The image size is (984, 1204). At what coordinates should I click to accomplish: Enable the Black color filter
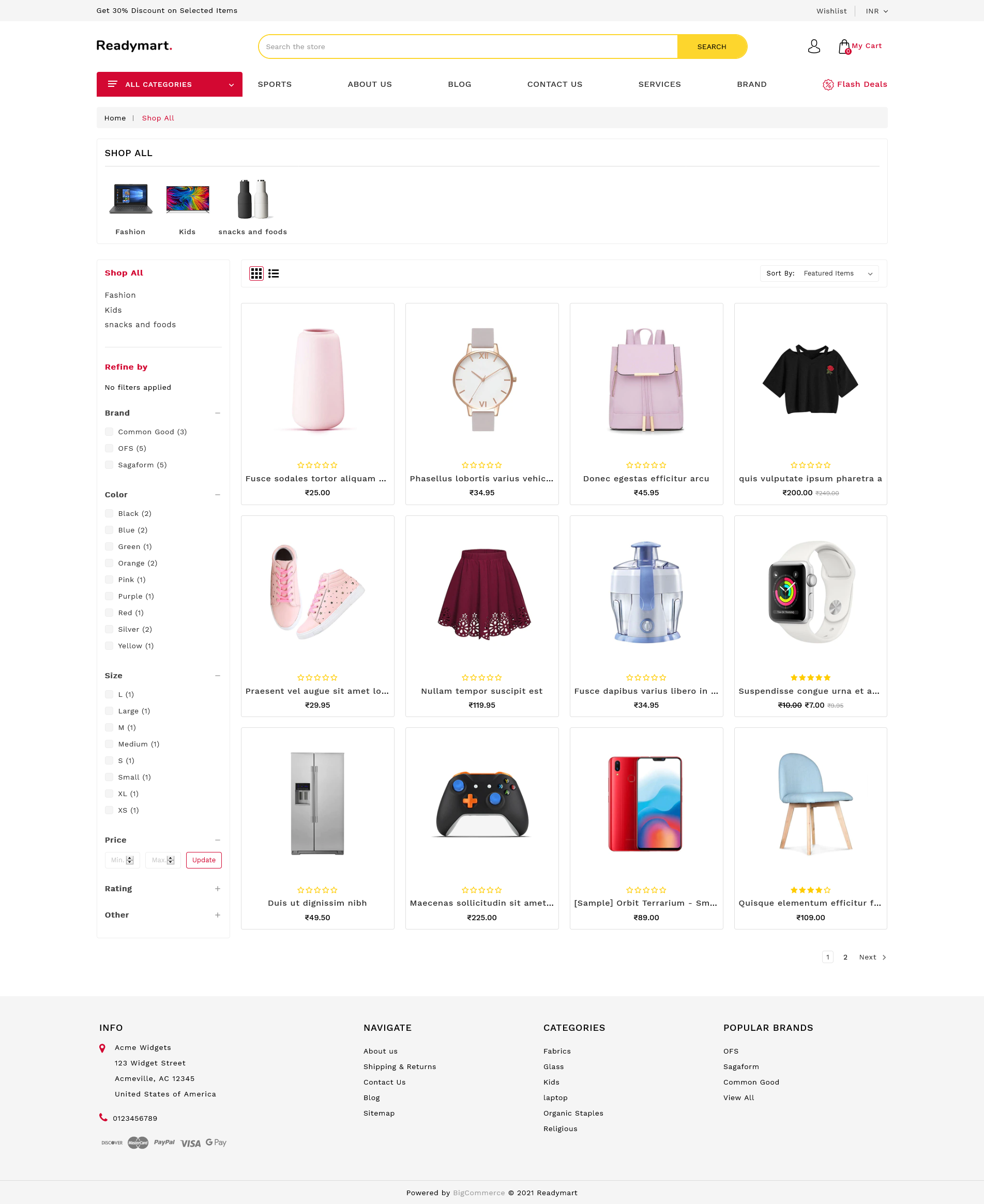[x=109, y=513]
